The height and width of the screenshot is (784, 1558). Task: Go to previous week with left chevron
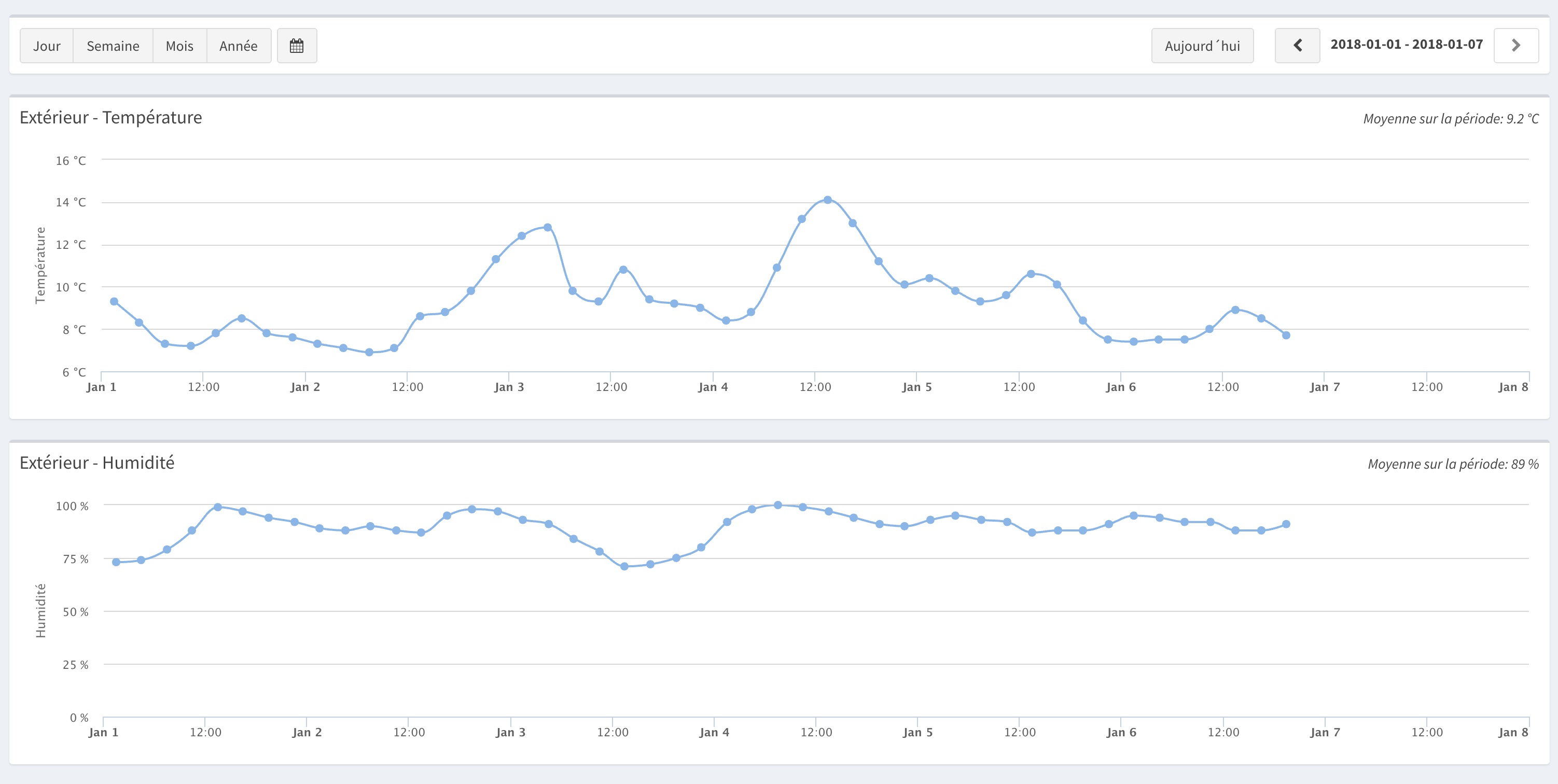1297,46
